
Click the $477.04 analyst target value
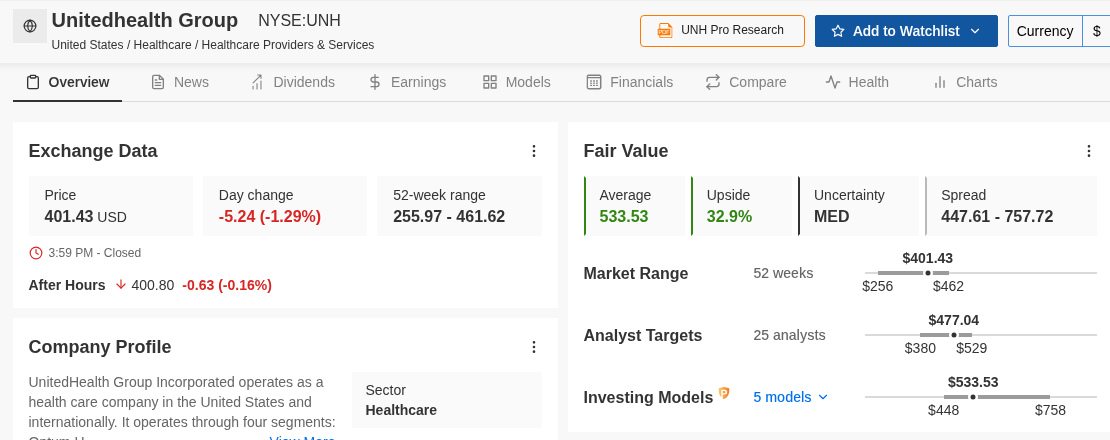click(954, 320)
